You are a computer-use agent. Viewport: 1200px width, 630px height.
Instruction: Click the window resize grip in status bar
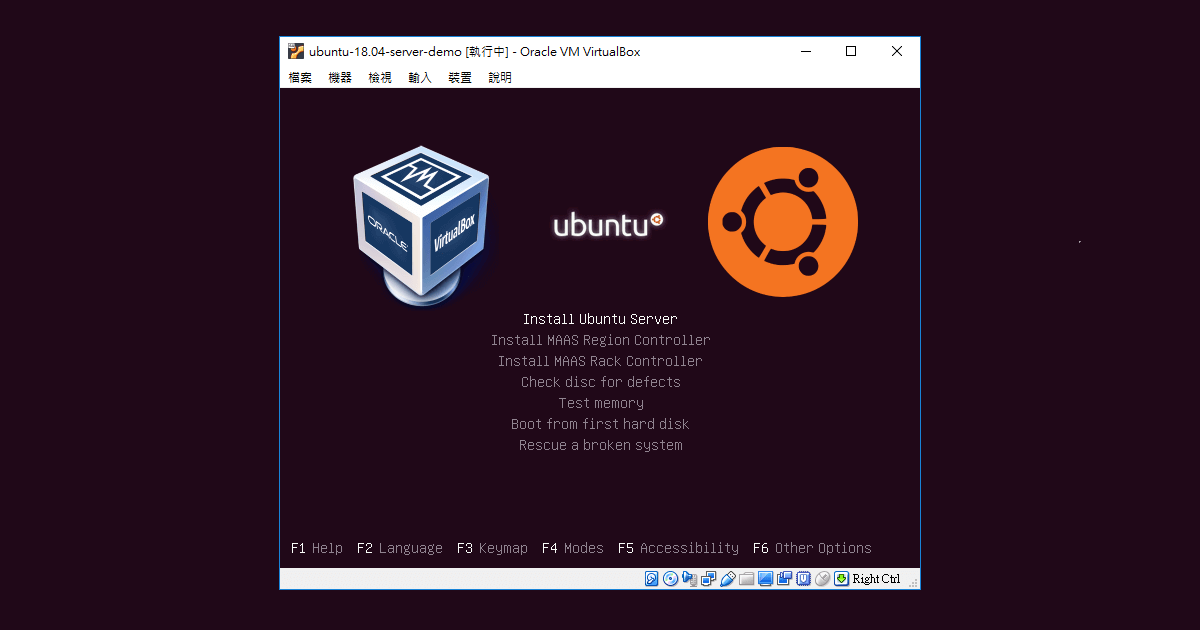point(912,582)
